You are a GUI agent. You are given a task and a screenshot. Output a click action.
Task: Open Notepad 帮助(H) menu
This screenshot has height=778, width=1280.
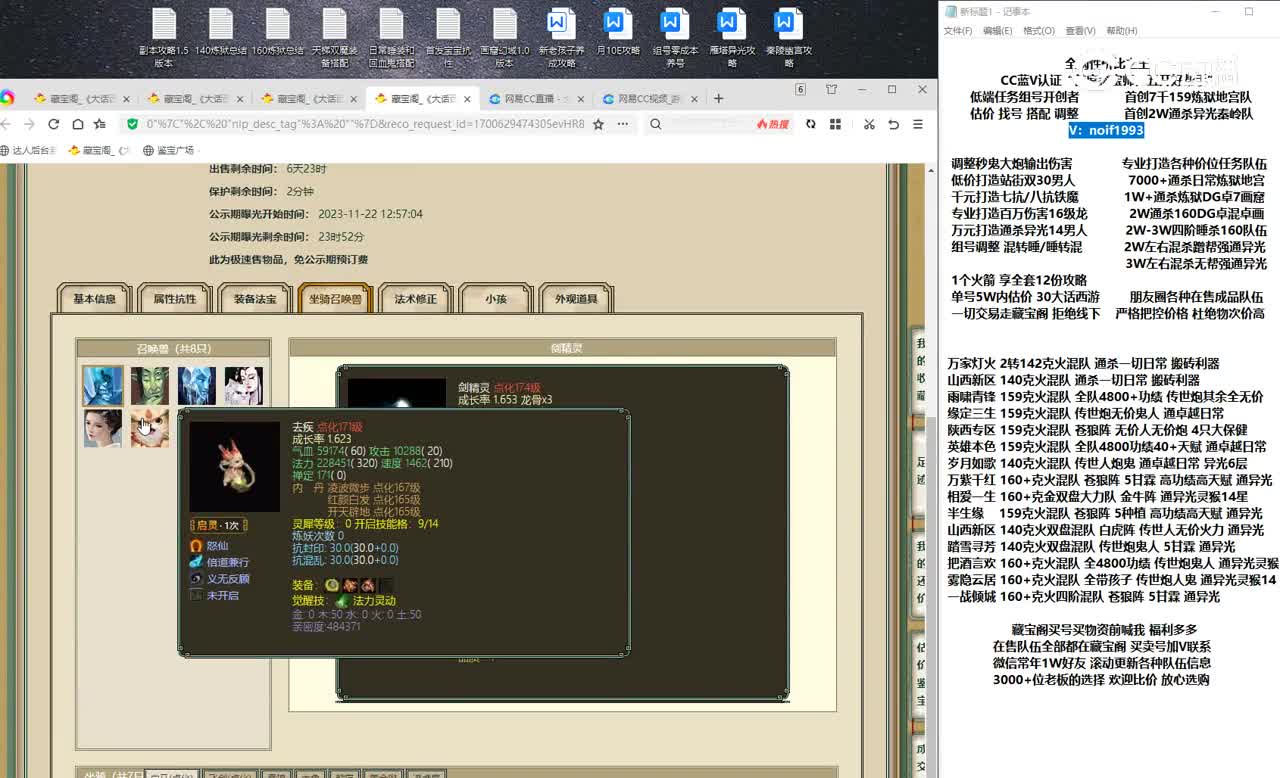click(1122, 31)
